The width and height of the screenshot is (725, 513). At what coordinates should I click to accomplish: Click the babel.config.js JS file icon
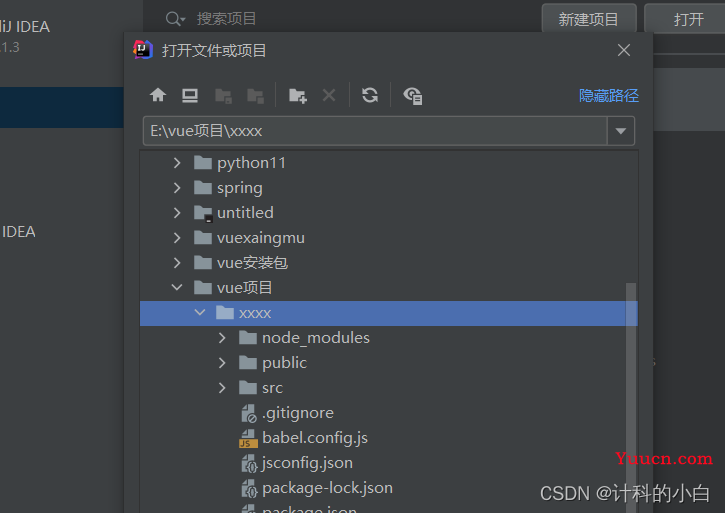[x=248, y=438]
